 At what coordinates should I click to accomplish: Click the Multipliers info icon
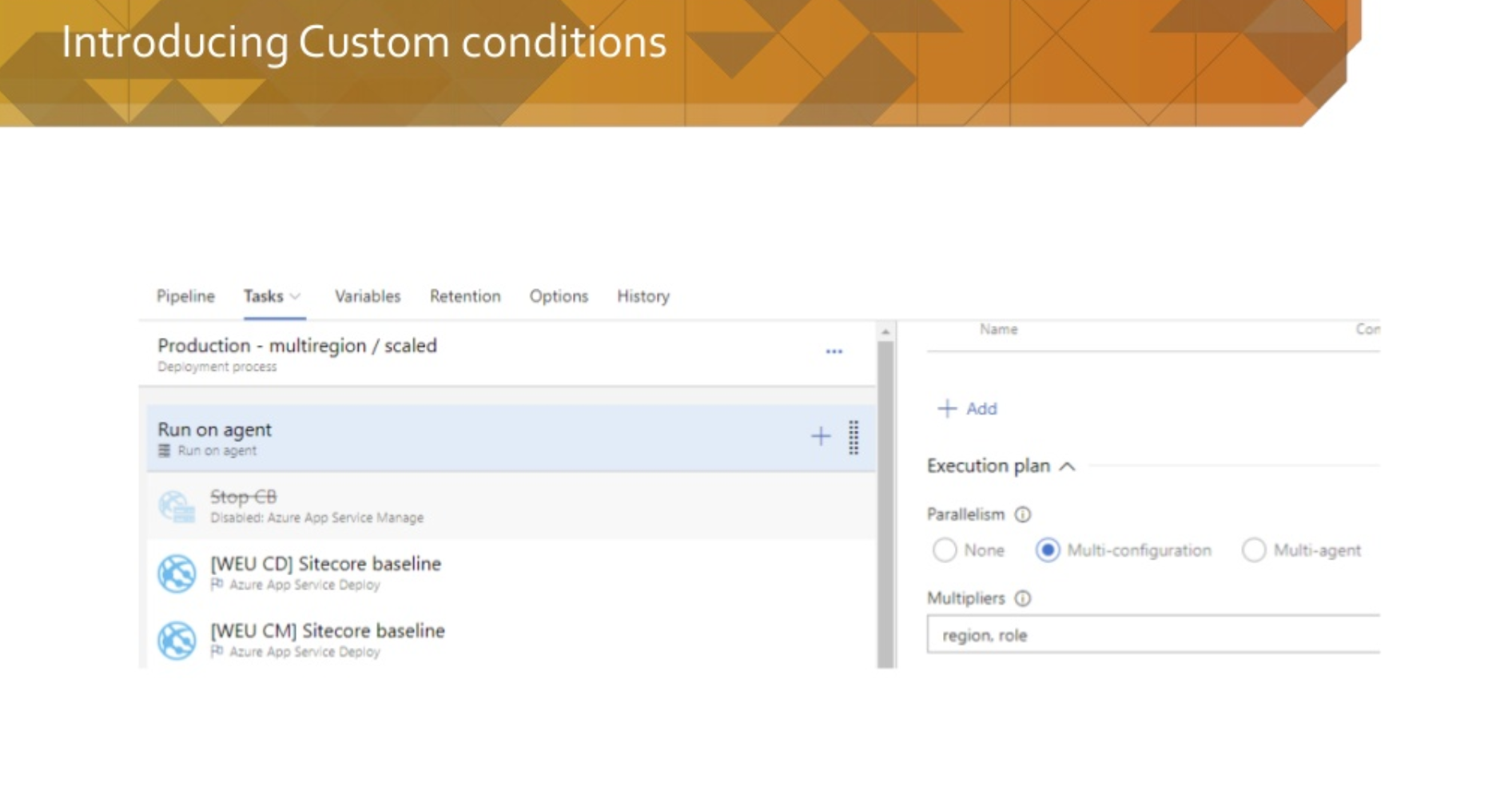tap(1022, 597)
